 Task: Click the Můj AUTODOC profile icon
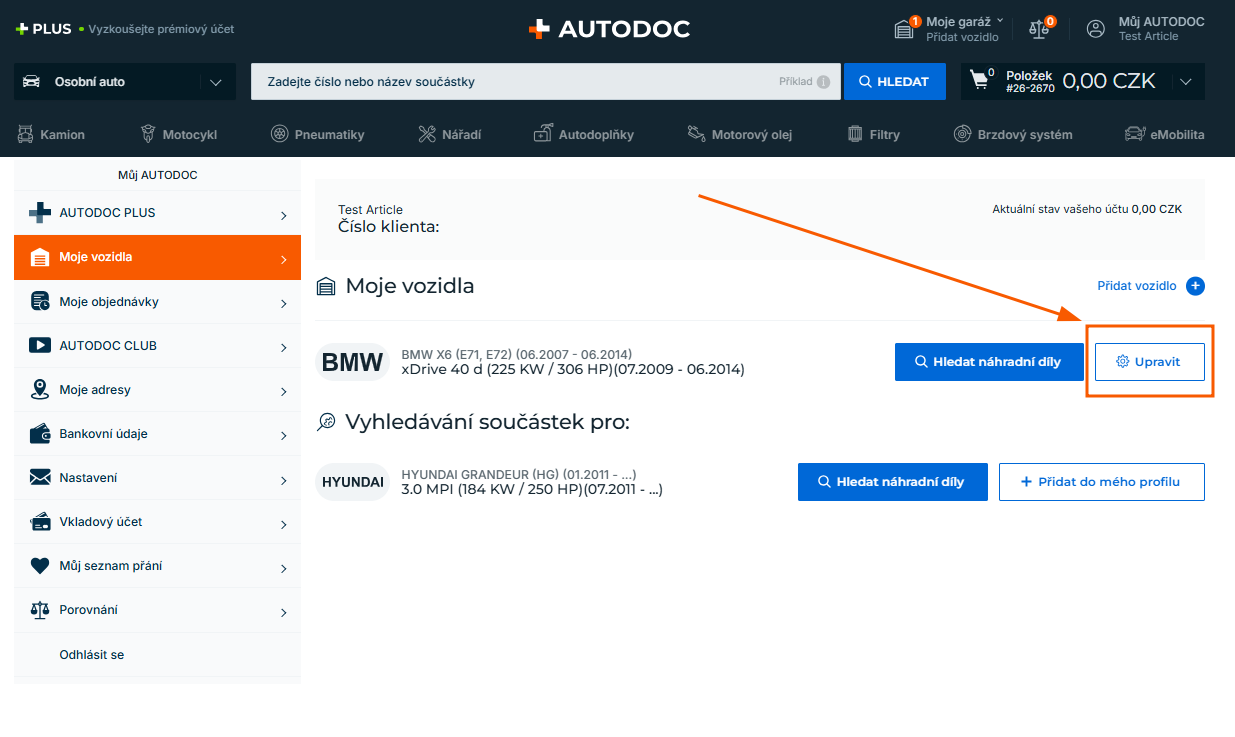pyautogui.click(x=1096, y=29)
